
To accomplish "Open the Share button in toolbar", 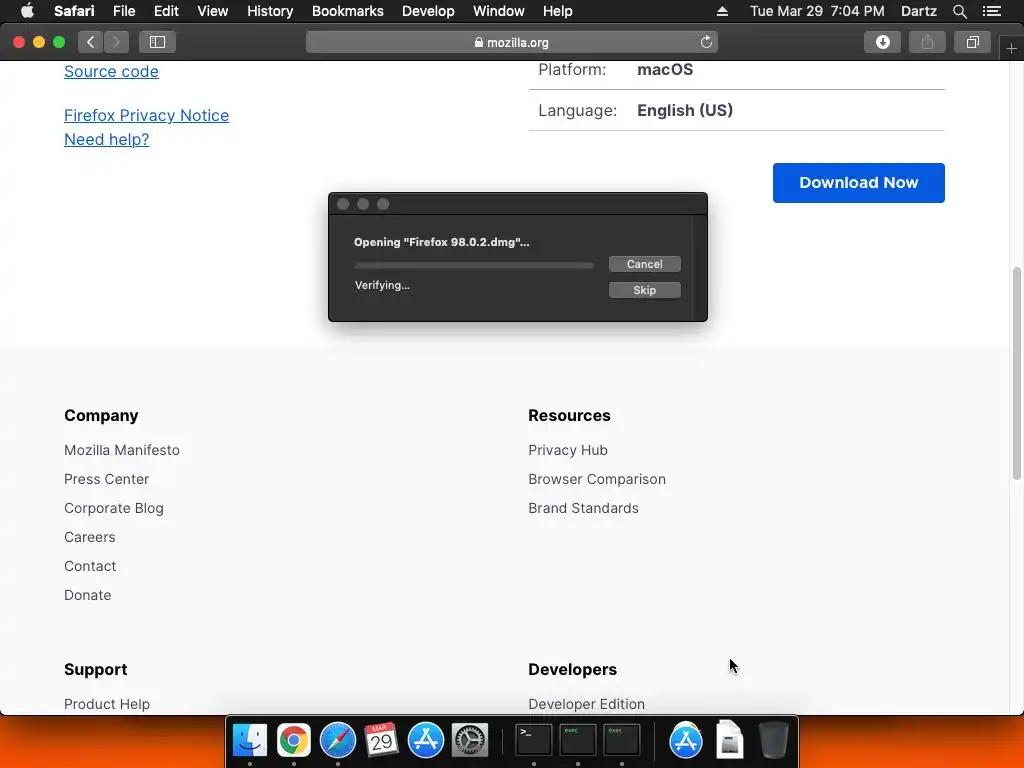I will pyautogui.click(x=927, y=42).
